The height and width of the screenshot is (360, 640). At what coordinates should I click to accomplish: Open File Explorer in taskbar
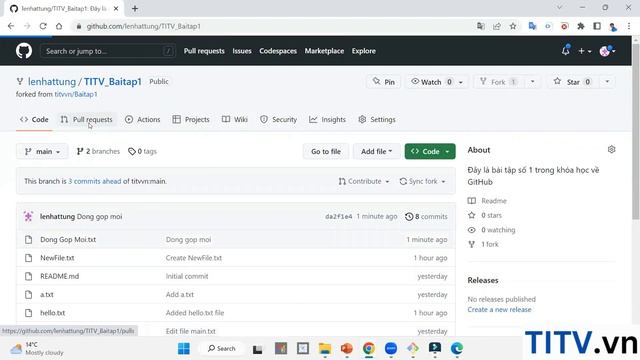pyautogui.click(x=325, y=349)
